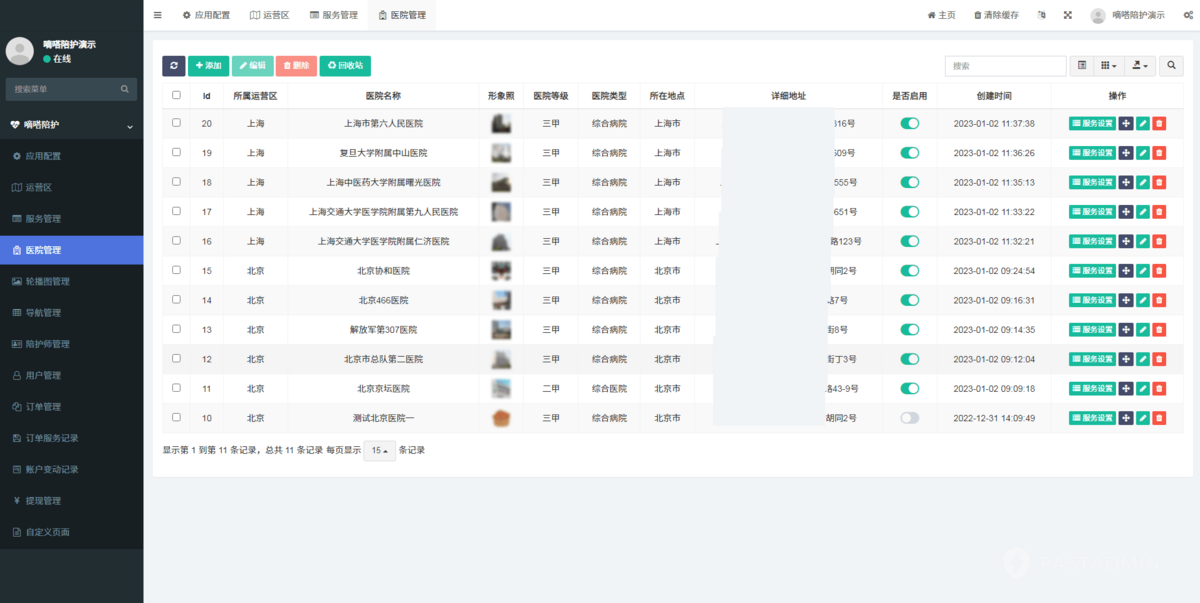This screenshot has width=1200, height=603.
Task: Collapse the 嘀嗒陪护 sidebar menu group
Action: click(x=72, y=125)
